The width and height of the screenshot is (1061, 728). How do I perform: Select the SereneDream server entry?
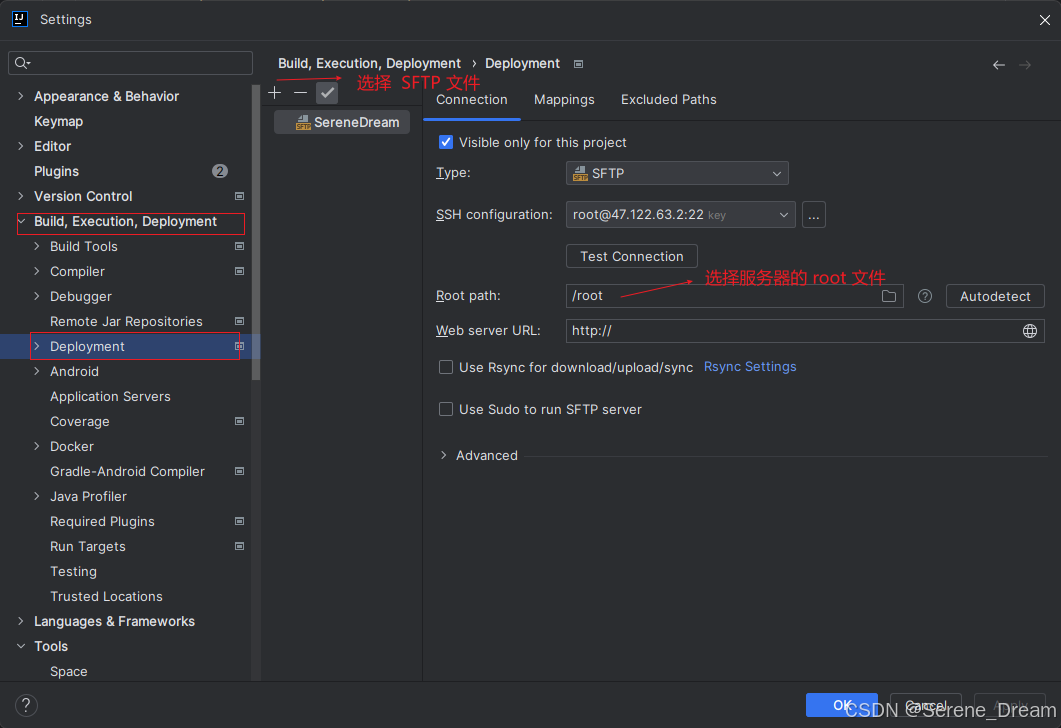342,122
